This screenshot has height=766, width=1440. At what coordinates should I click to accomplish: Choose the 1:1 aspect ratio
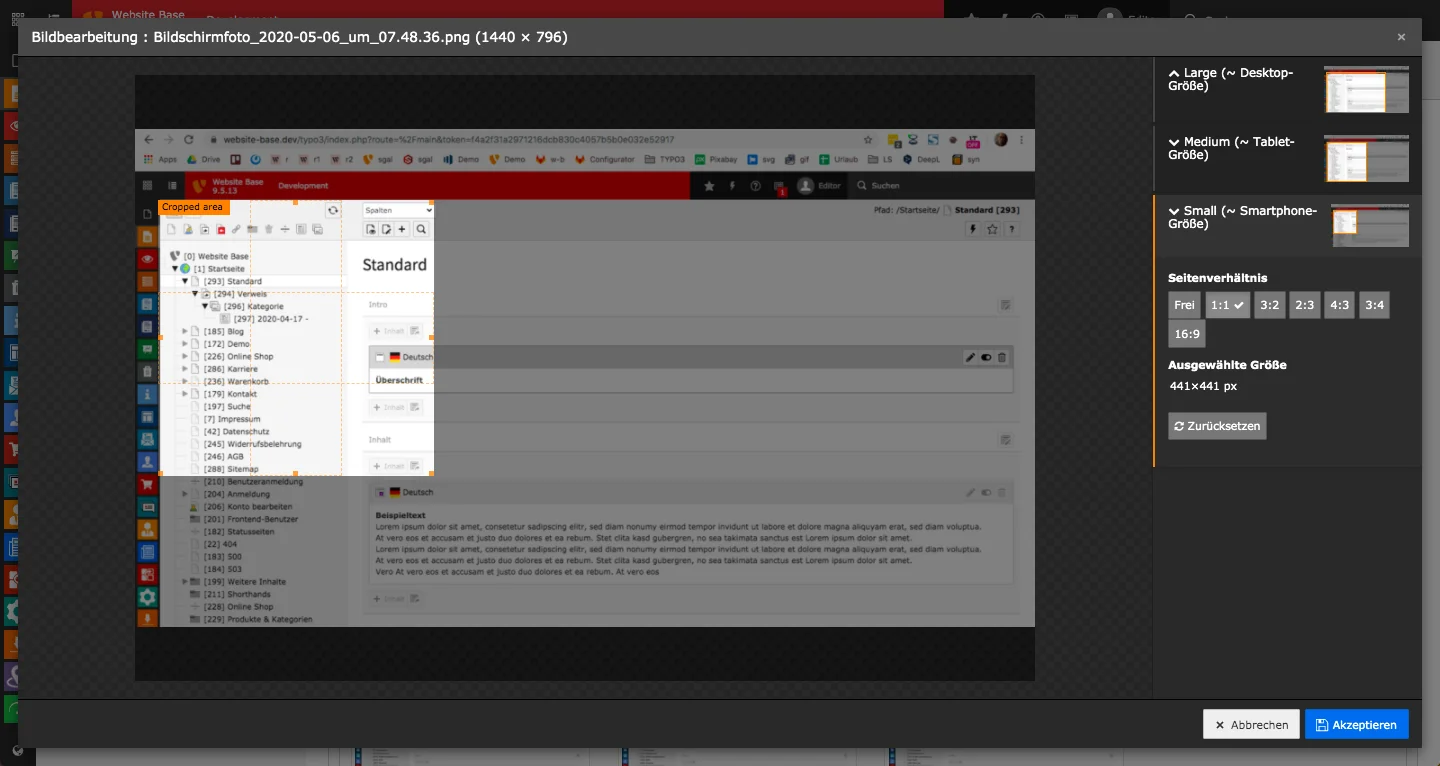tap(1227, 305)
